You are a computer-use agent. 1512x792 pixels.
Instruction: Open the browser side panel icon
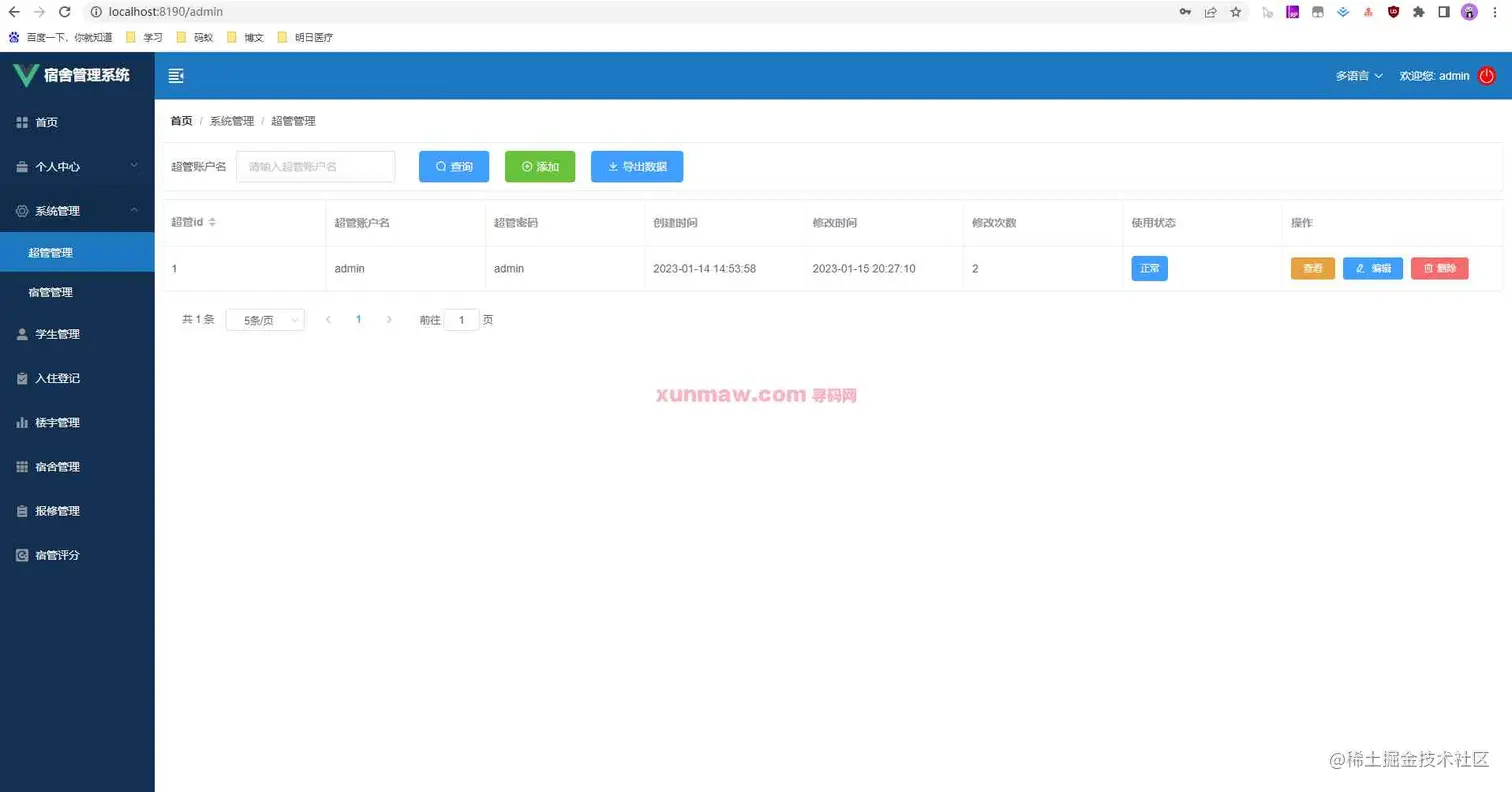(x=1444, y=12)
